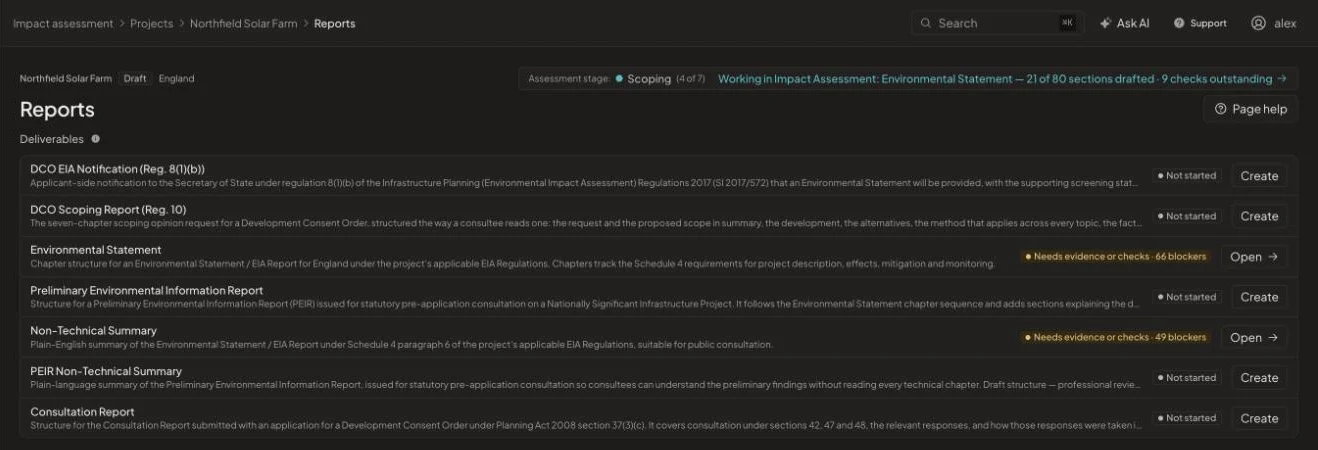Select the Environmental Statement title
The width and height of the screenshot is (1318, 450).
(x=96, y=250)
